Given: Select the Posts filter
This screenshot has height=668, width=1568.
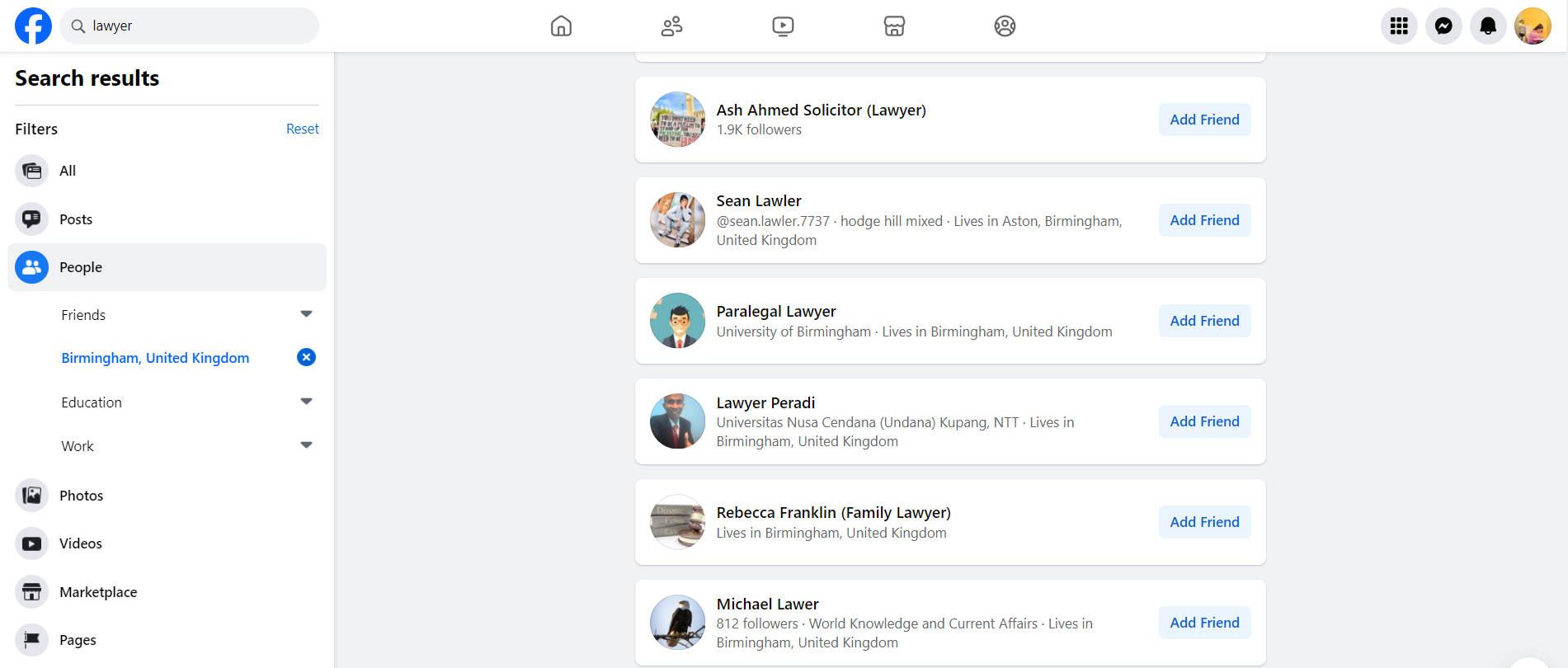Looking at the screenshot, I should (x=76, y=219).
